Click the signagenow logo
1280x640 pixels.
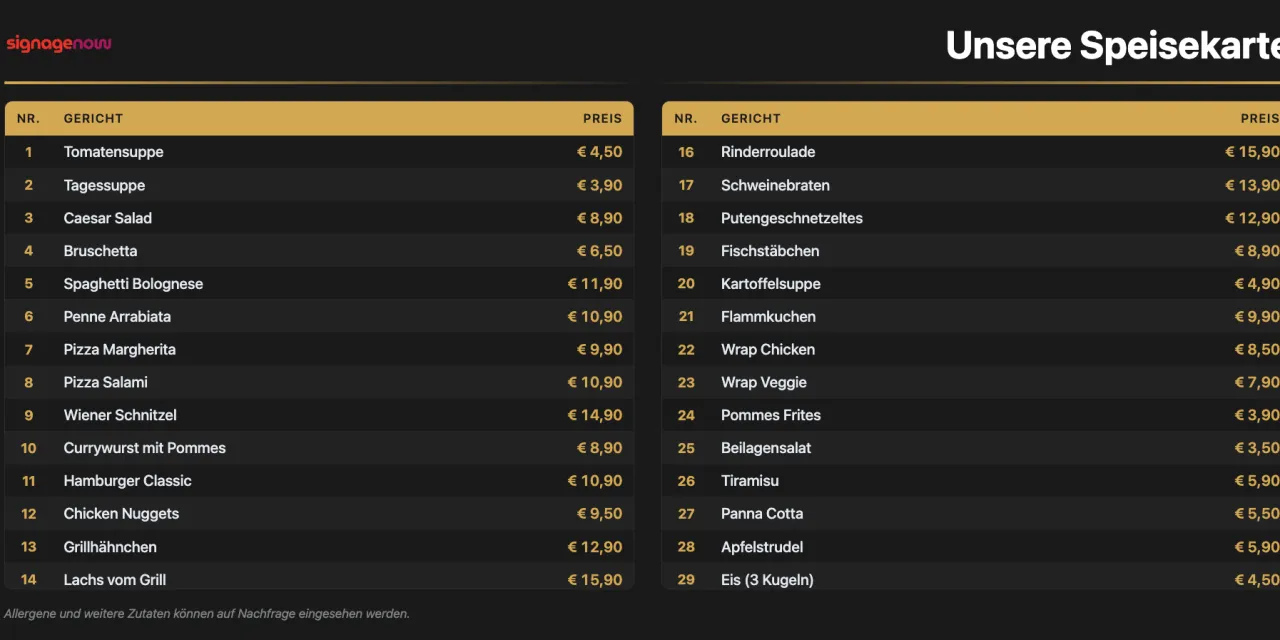pyautogui.click(x=59, y=44)
